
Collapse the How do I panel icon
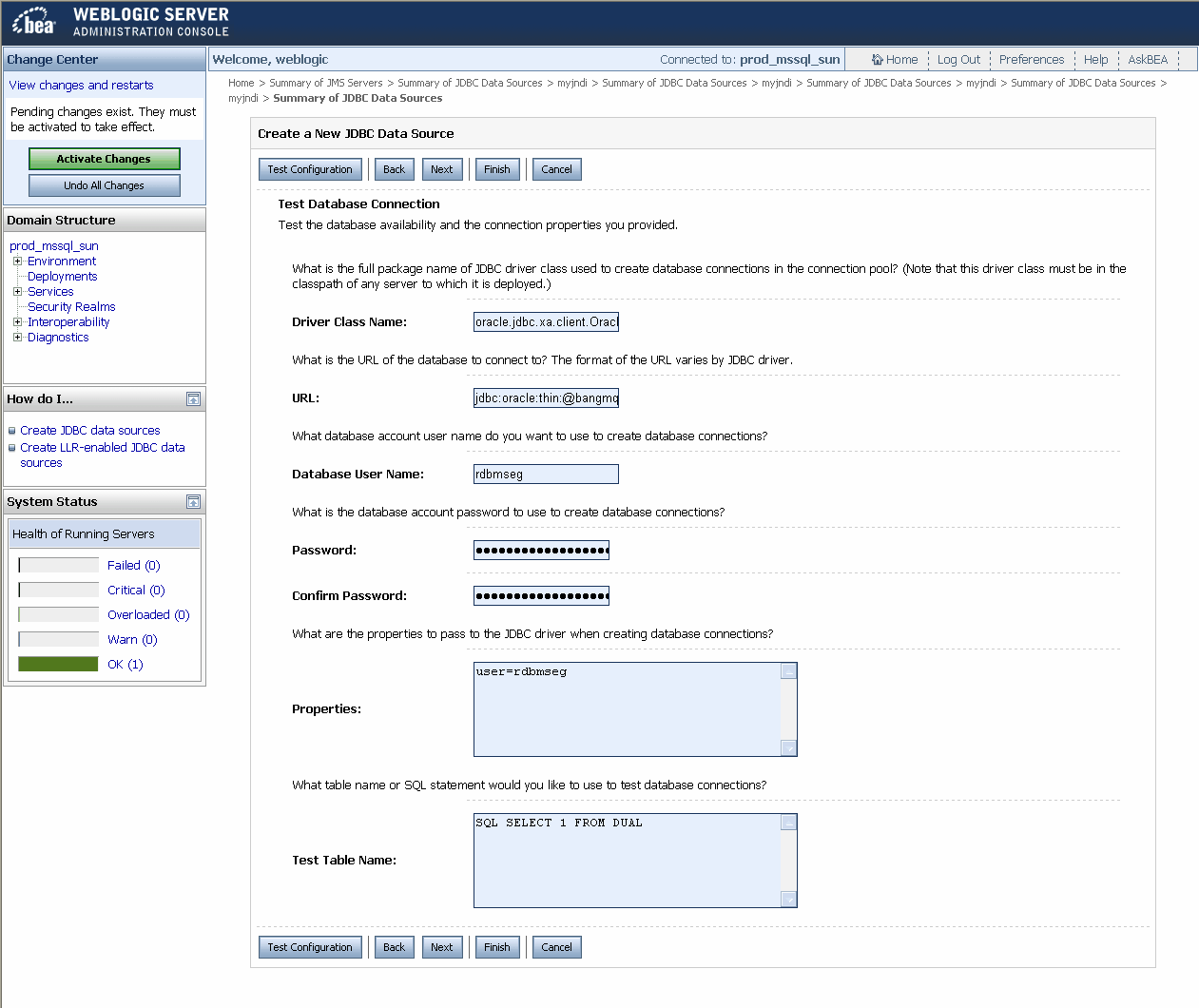tap(193, 399)
